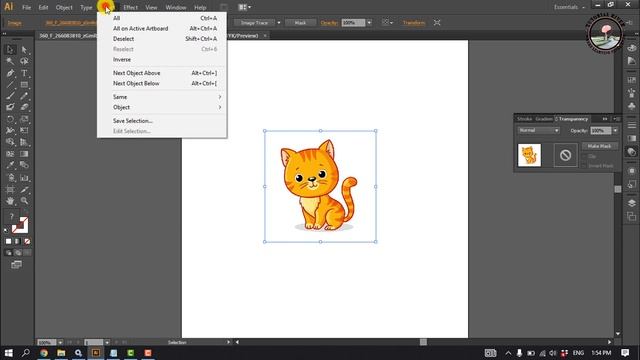The width and height of the screenshot is (640, 360).
Task: Click the Mask button in control bar
Action: click(300, 23)
